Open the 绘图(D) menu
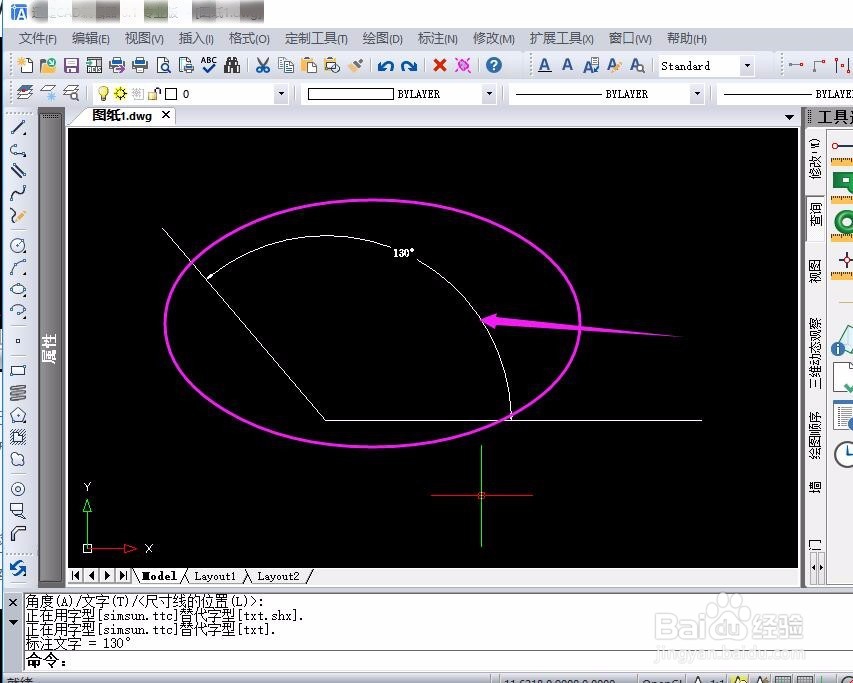Screen dimensions: 853x683 tap(382, 39)
